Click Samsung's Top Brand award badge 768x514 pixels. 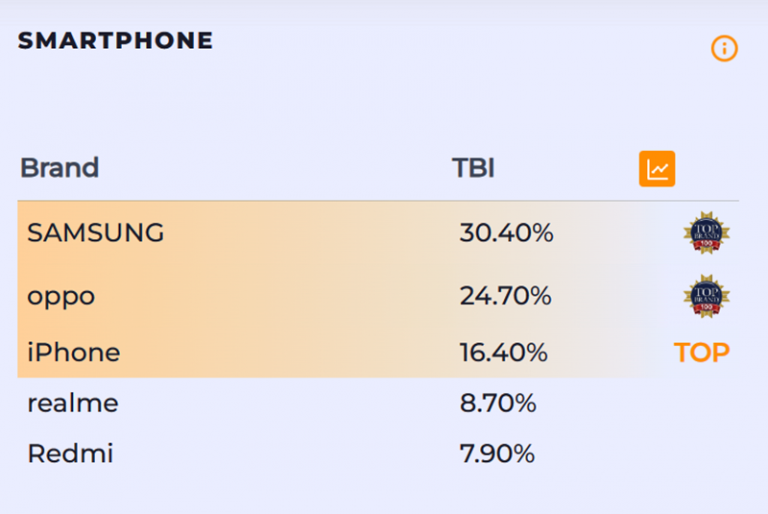click(706, 233)
